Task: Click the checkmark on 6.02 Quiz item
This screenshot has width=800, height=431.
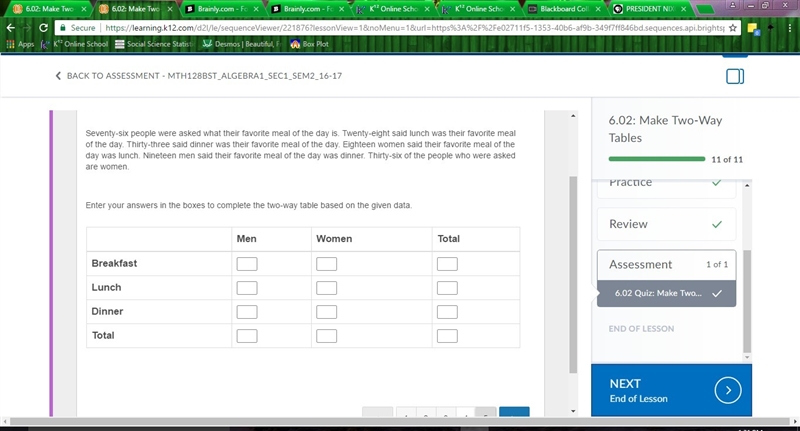Action: [x=717, y=293]
